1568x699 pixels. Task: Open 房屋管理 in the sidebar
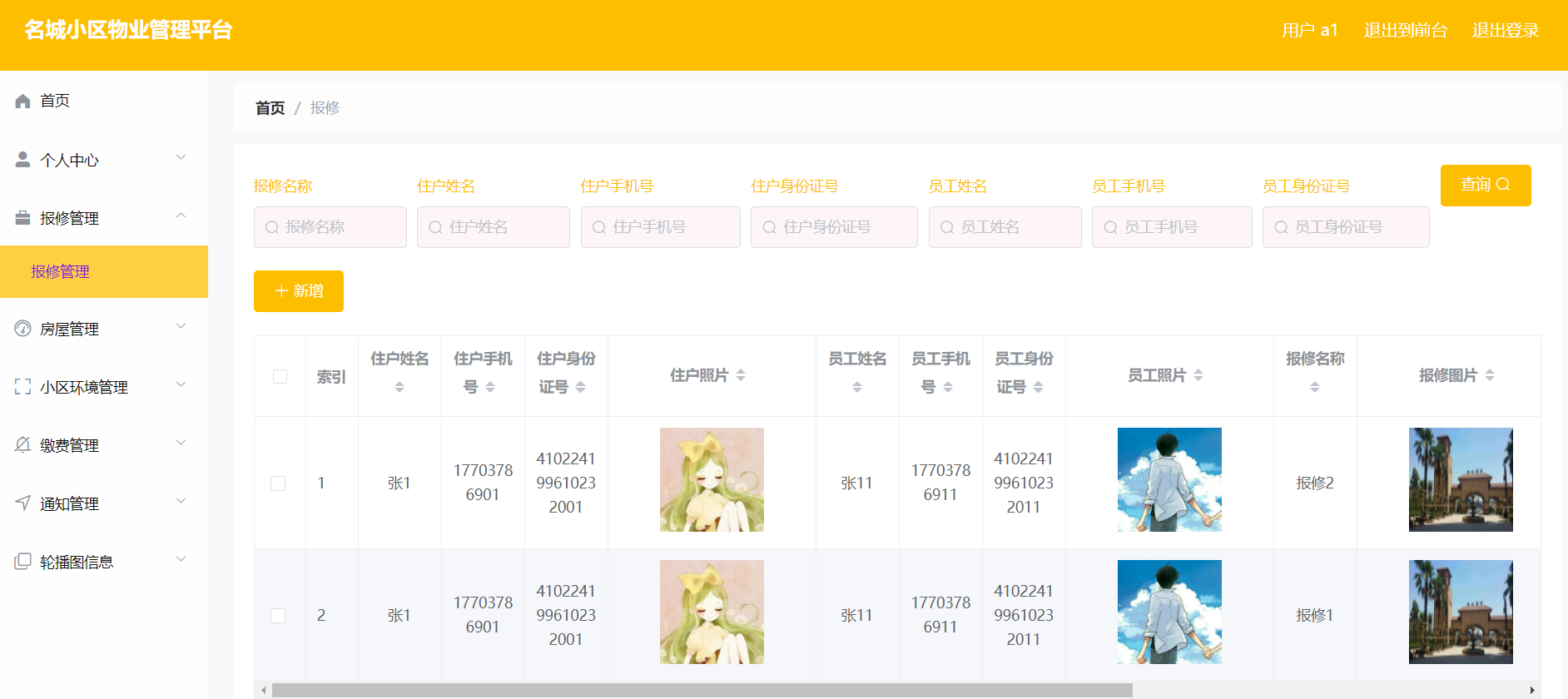(104, 329)
